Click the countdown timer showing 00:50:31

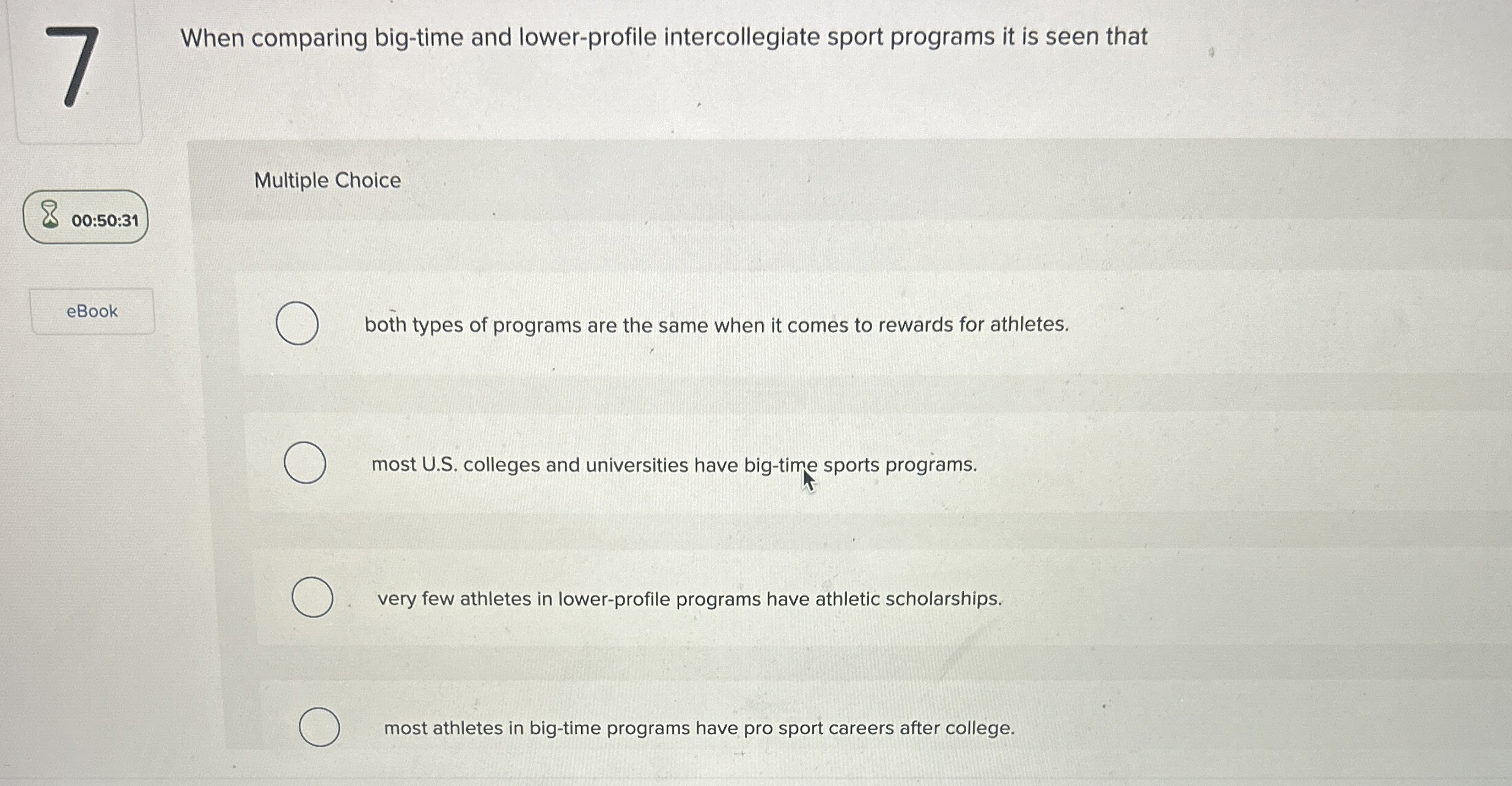pos(86,218)
